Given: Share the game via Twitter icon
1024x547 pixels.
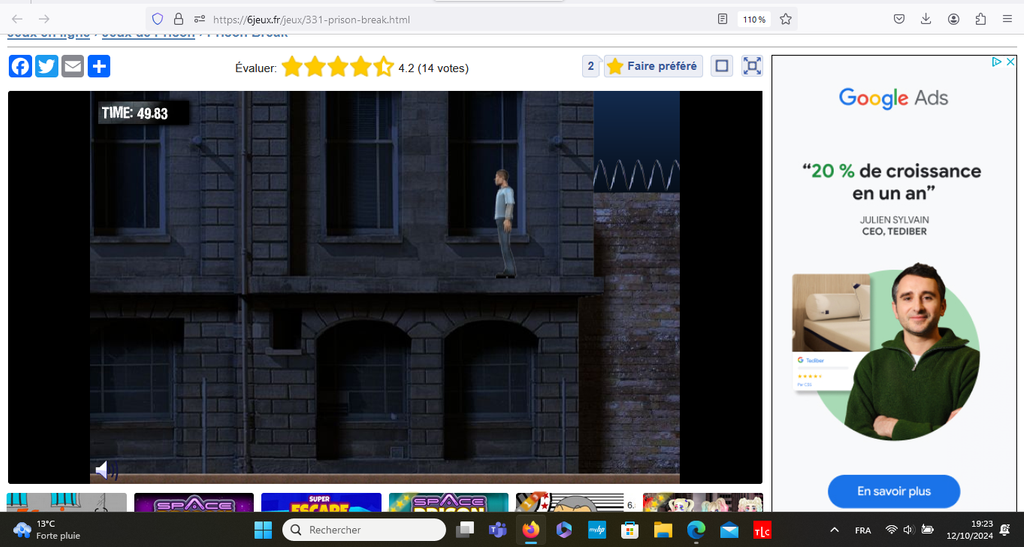Looking at the screenshot, I should [46, 67].
